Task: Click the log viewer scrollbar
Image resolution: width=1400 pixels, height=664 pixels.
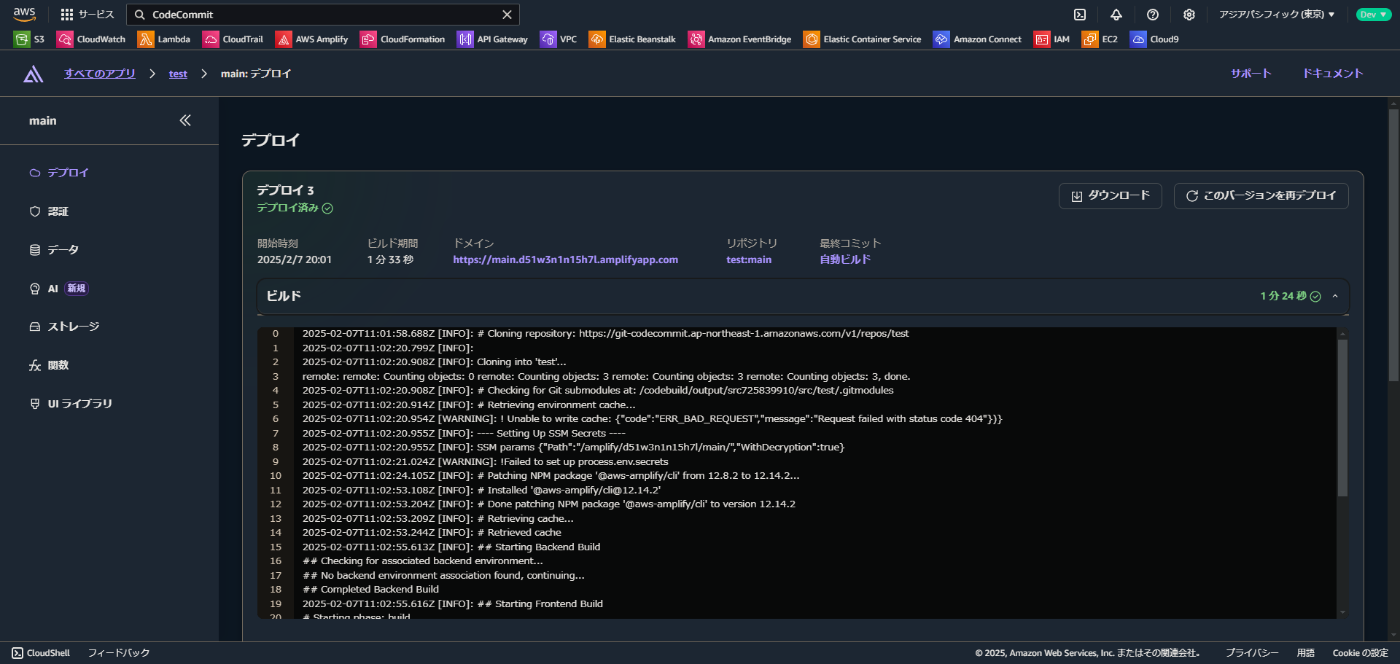Action: pyautogui.click(x=1342, y=418)
